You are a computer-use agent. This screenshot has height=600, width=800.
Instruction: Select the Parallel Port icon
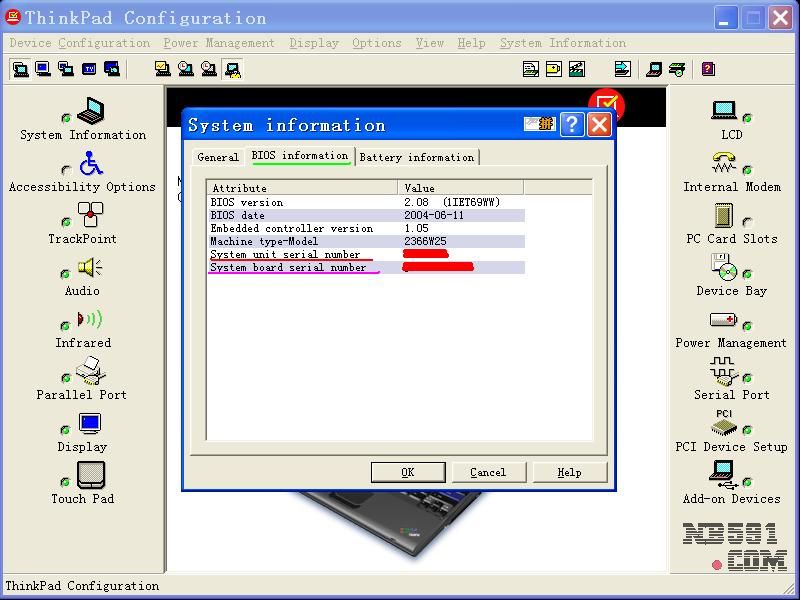tap(90, 372)
